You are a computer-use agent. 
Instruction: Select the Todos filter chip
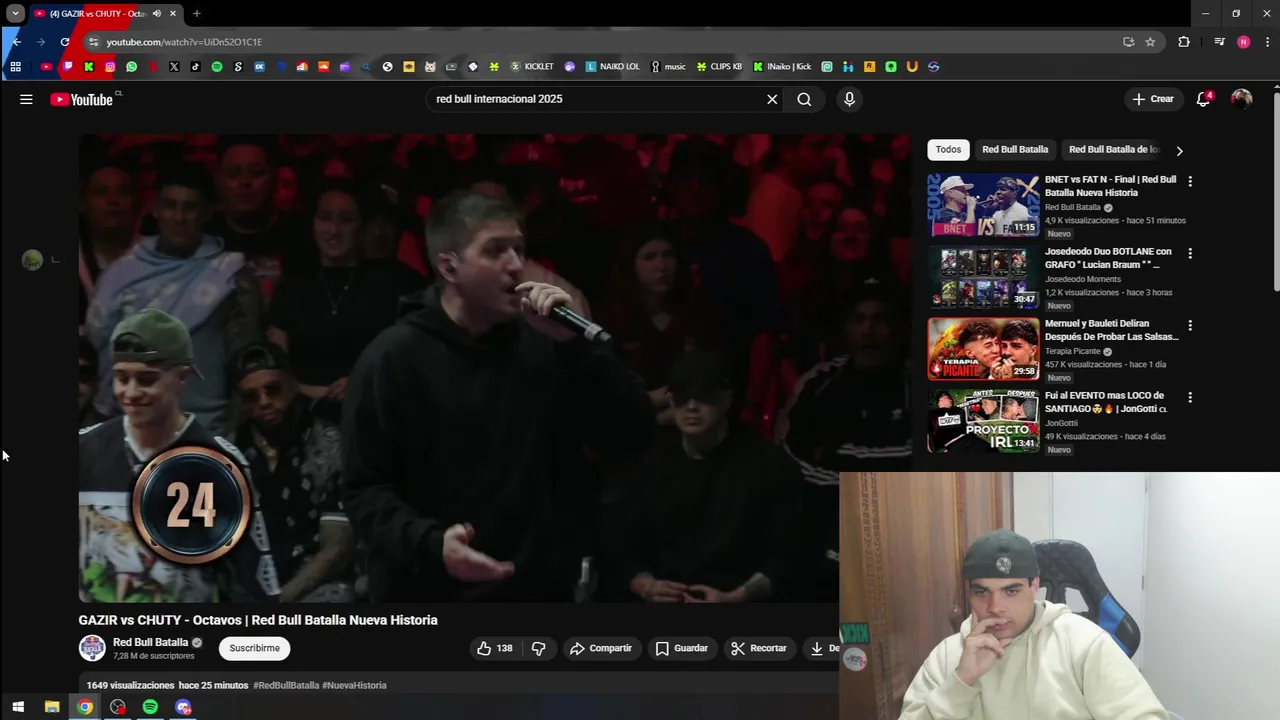pyautogui.click(x=948, y=150)
